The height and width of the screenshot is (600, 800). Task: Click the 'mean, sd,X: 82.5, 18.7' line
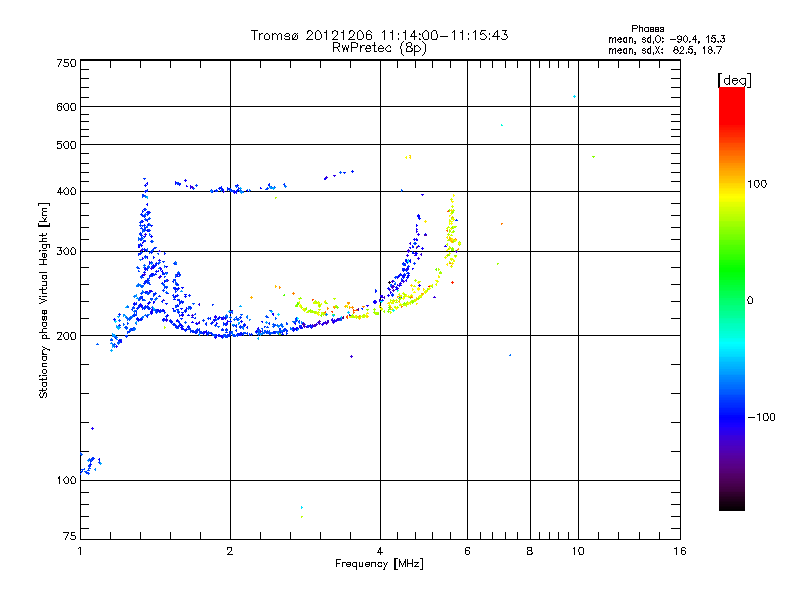click(x=665, y=50)
